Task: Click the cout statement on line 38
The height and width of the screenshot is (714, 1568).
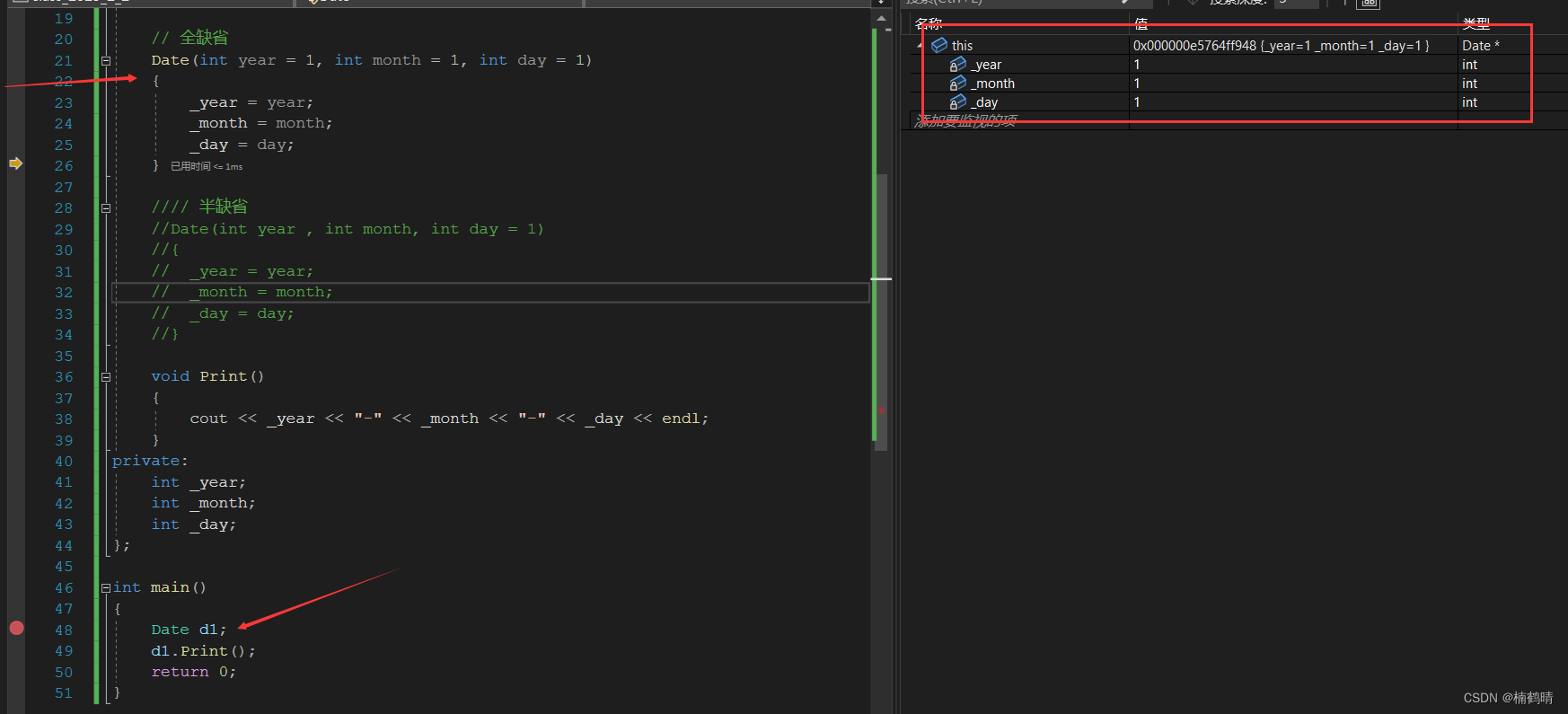Action: [x=449, y=419]
